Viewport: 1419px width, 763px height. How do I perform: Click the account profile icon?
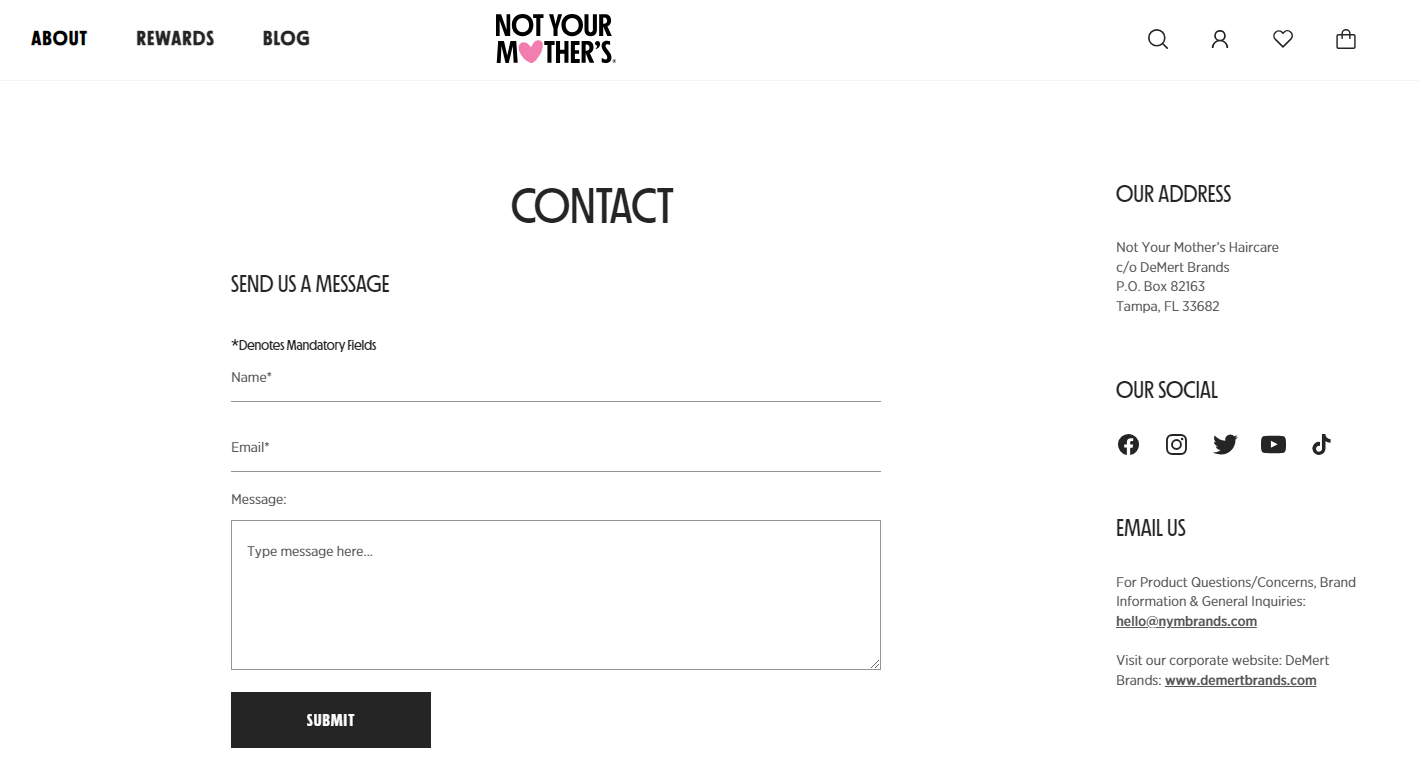tap(1219, 39)
